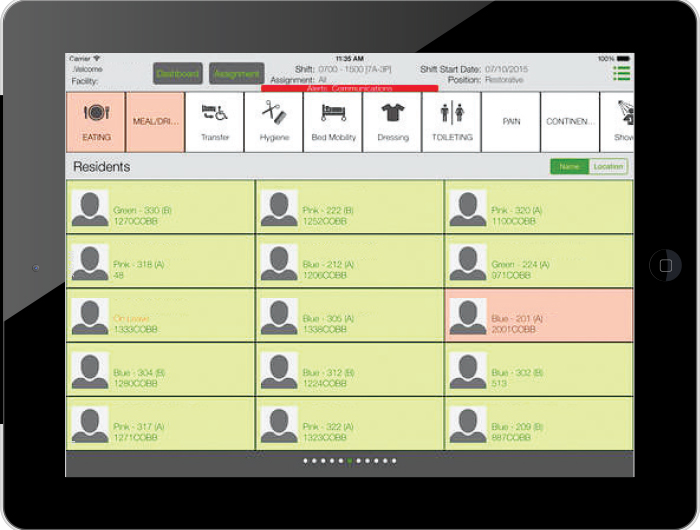
Task: Open the Shower tile at toolbar edge
Action: tap(617, 122)
